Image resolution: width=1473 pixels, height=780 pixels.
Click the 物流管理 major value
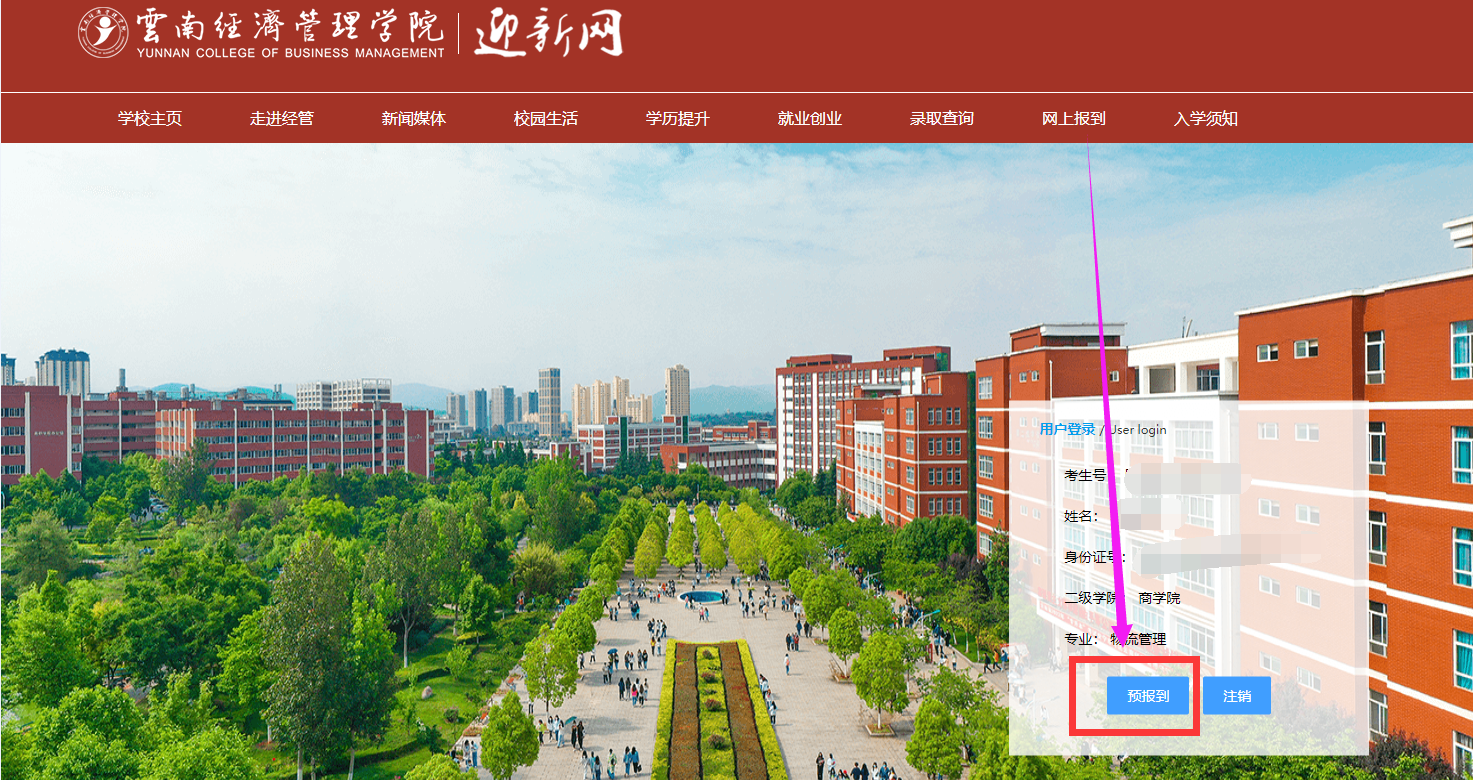(1140, 639)
